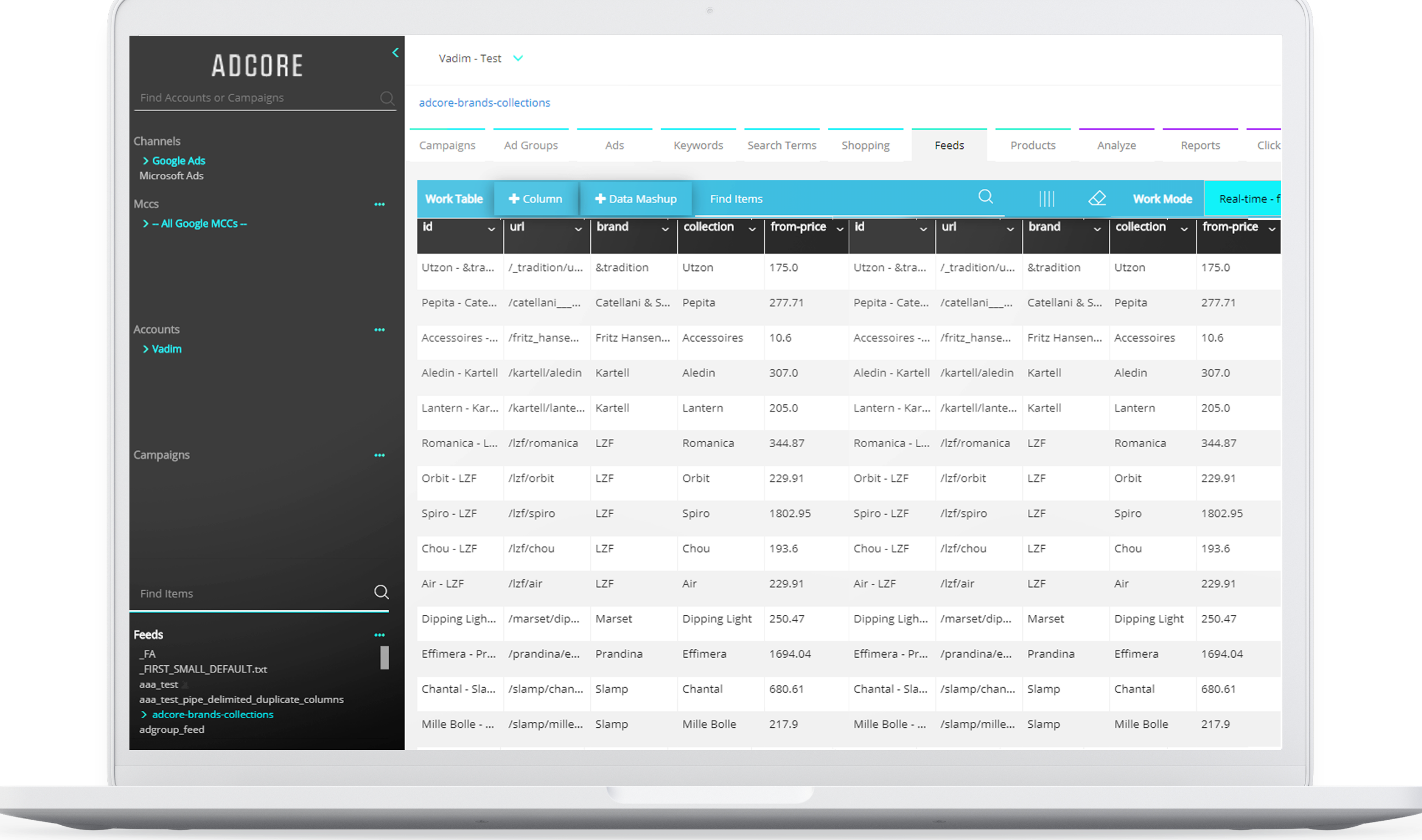The width and height of the screenshot is (1422, 840).
Task: Open the Campaigns more options dots
Action: (x=379, y=455)
